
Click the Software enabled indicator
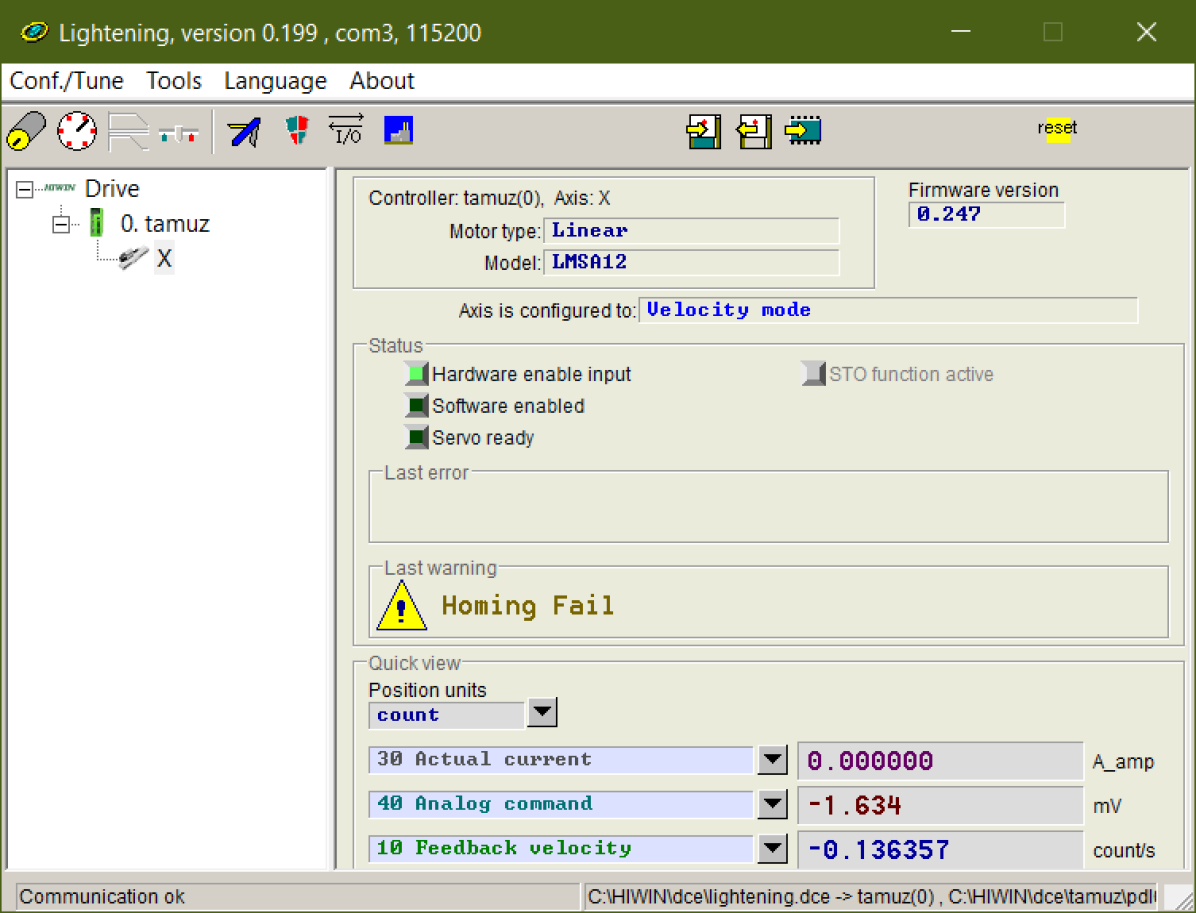coord(416,406)
